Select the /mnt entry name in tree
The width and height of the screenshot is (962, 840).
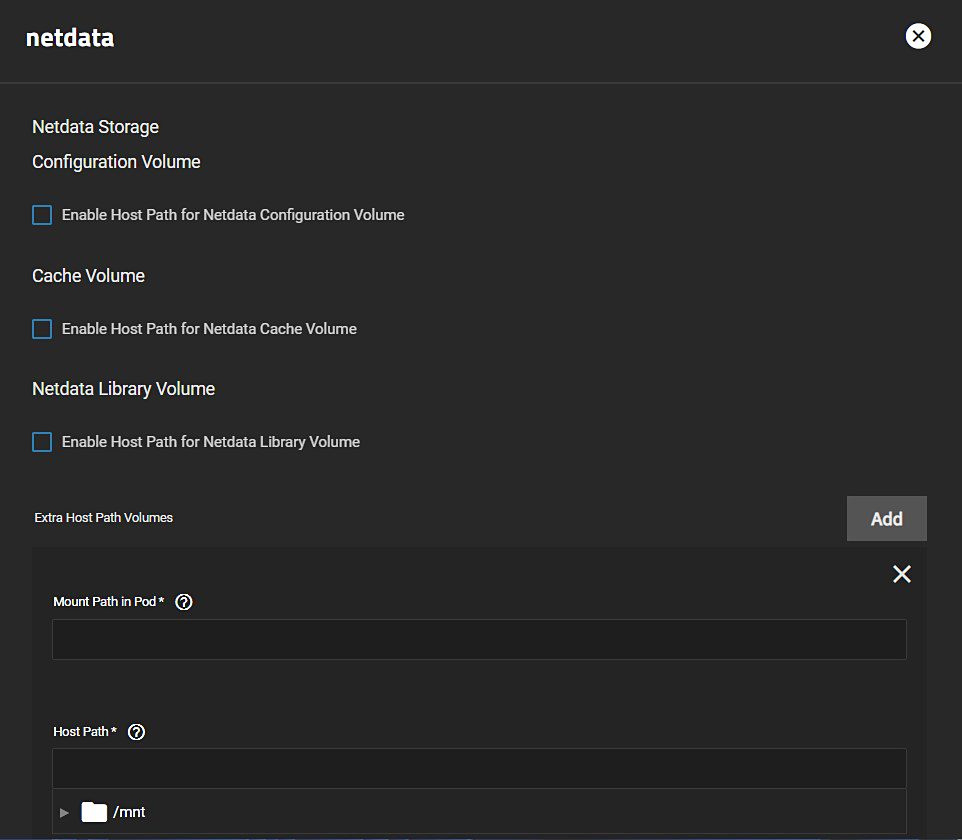pyautogui.click(x=129, y=812)
